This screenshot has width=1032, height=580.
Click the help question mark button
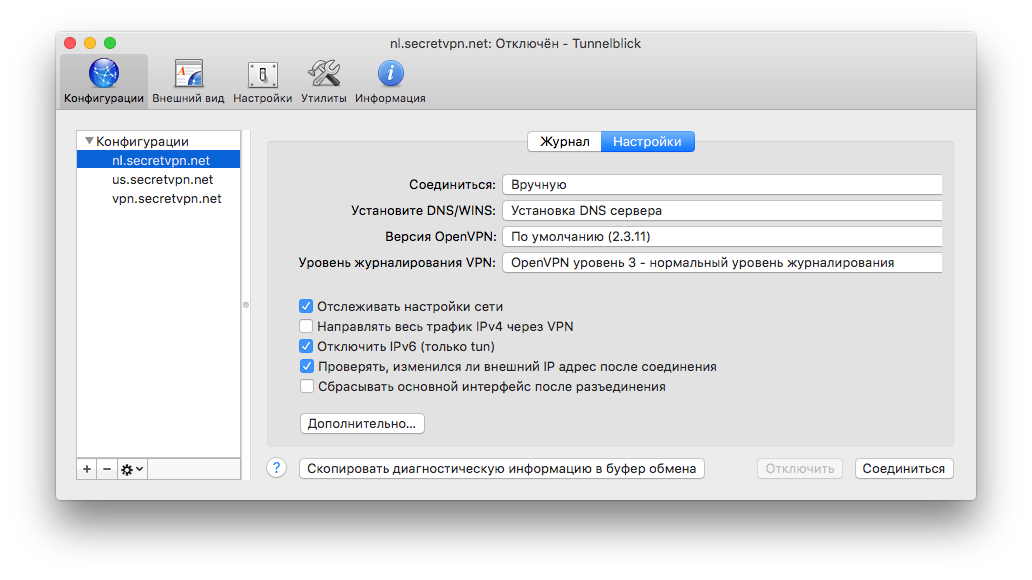[x=276, y=468]
